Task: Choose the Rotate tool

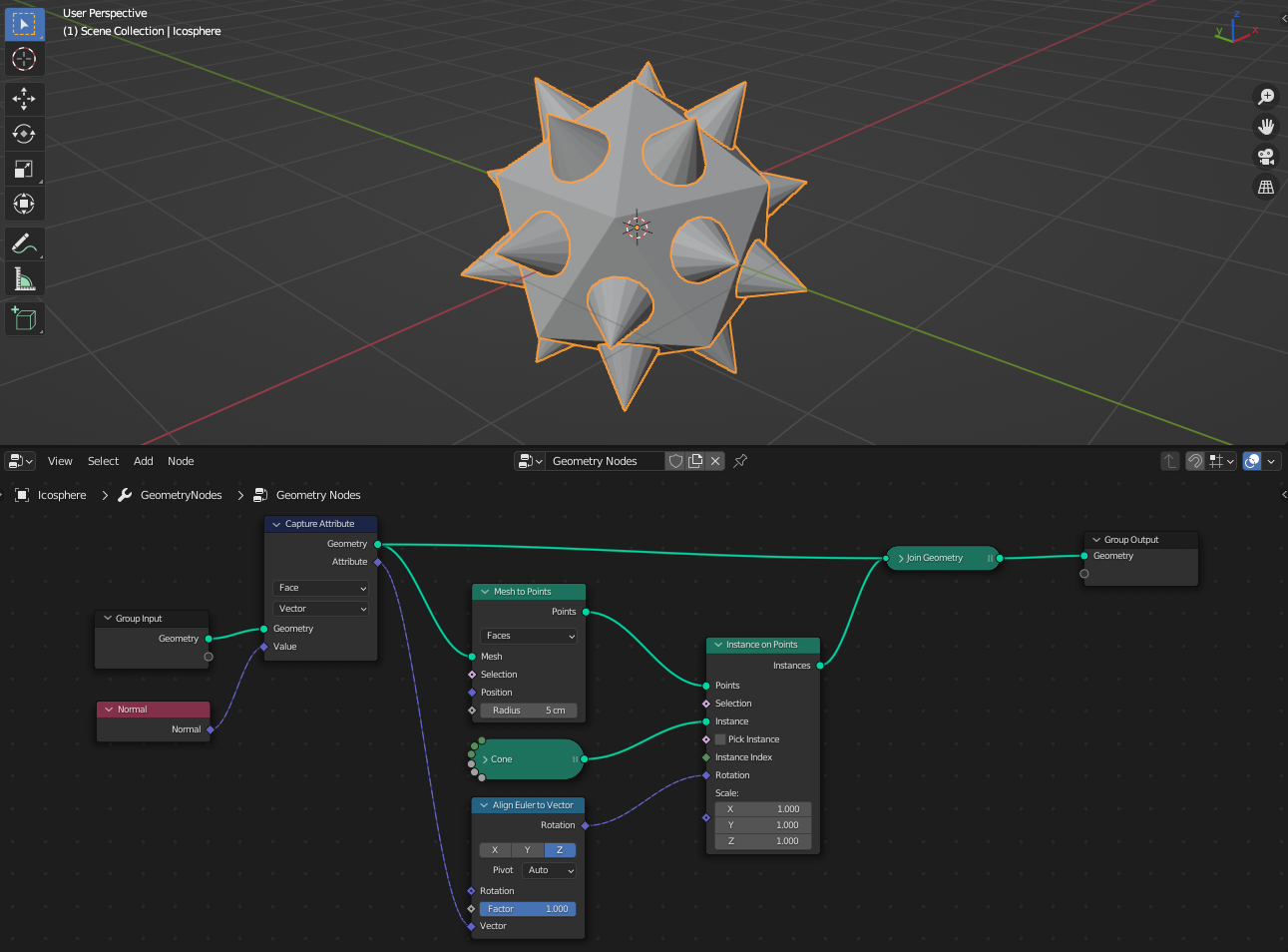Action: (24, 134)
